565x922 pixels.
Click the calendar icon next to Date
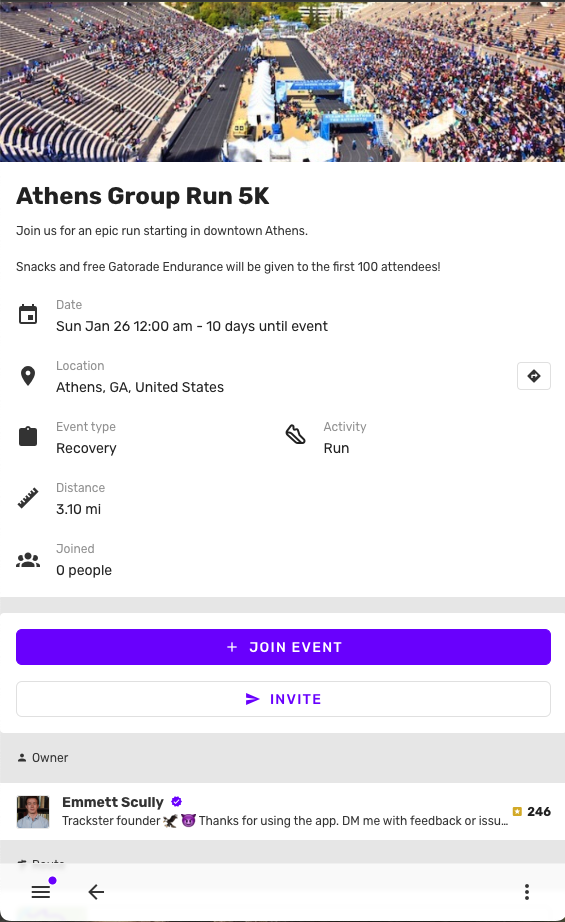(x=28, y=315)
